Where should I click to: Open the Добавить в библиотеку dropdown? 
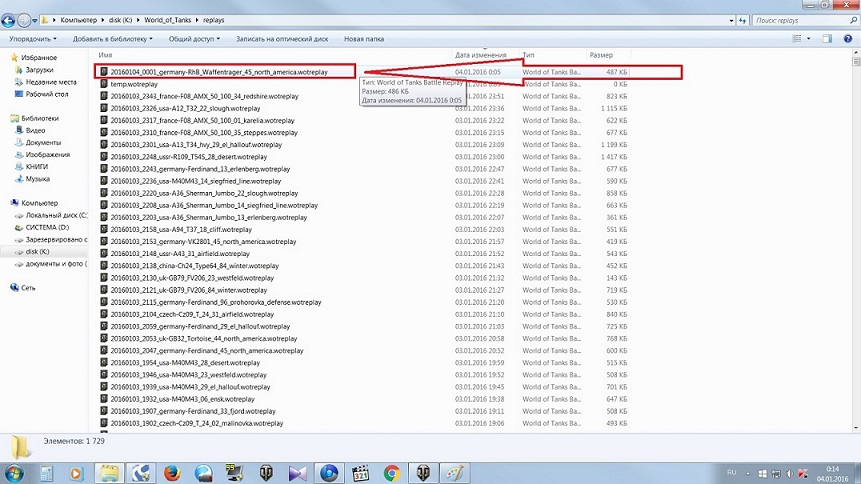tap(113, 39)
